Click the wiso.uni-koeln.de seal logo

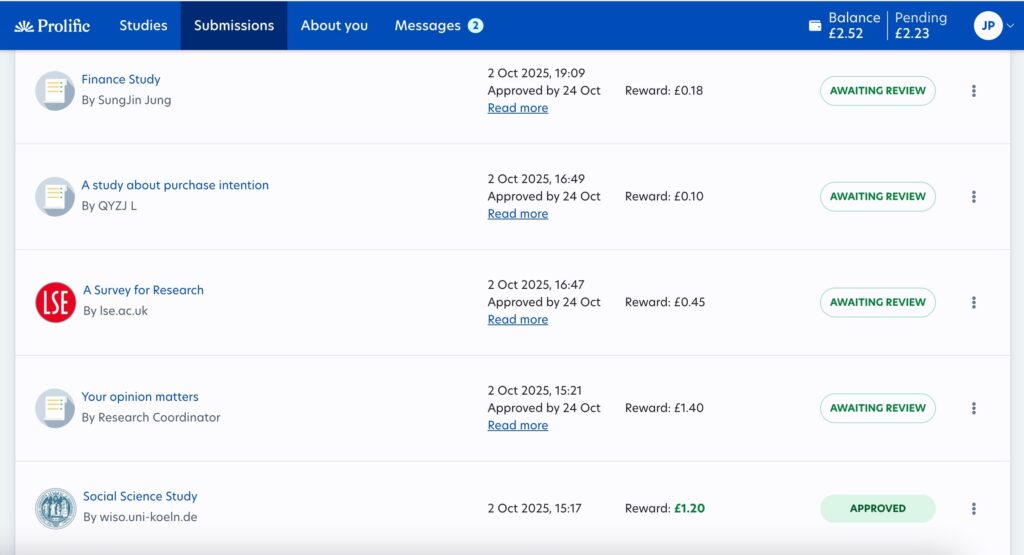point(55,508)
